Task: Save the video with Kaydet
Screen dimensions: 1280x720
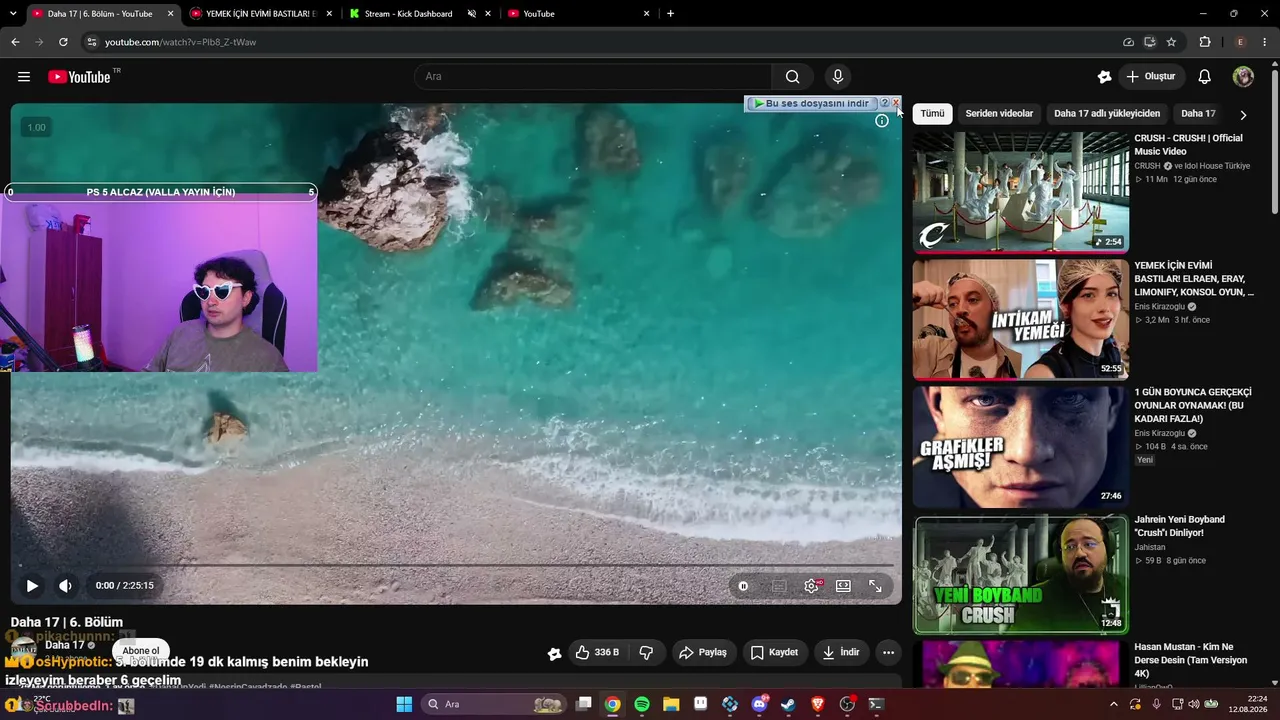Action: click(774, 652)
